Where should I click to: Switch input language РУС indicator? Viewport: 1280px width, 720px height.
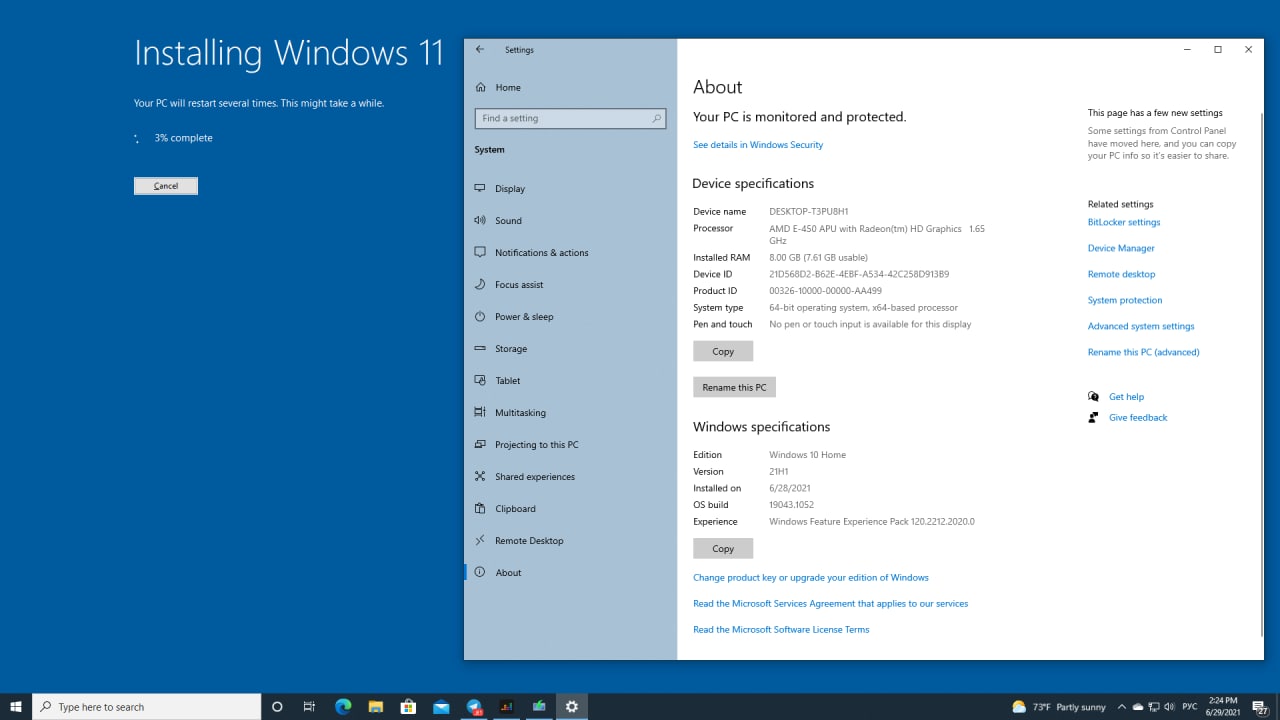tap(1190, 707)
